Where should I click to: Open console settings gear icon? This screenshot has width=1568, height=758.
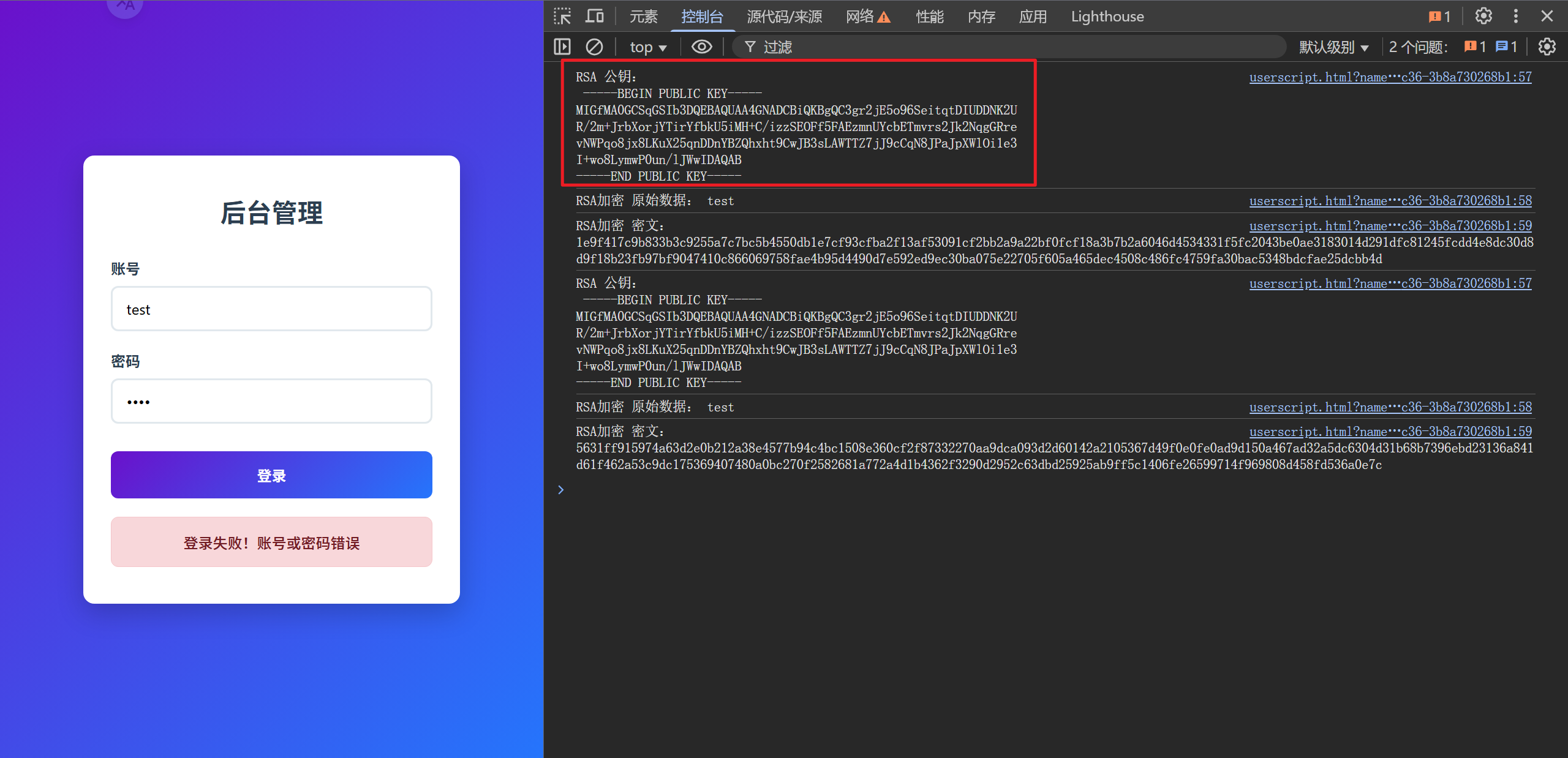pyautogui.click(x=1547, y=47)
